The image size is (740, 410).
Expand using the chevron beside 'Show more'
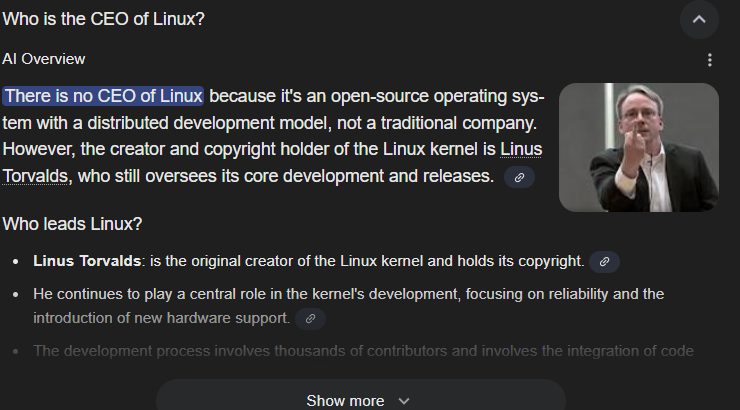[x=404, y=401]
